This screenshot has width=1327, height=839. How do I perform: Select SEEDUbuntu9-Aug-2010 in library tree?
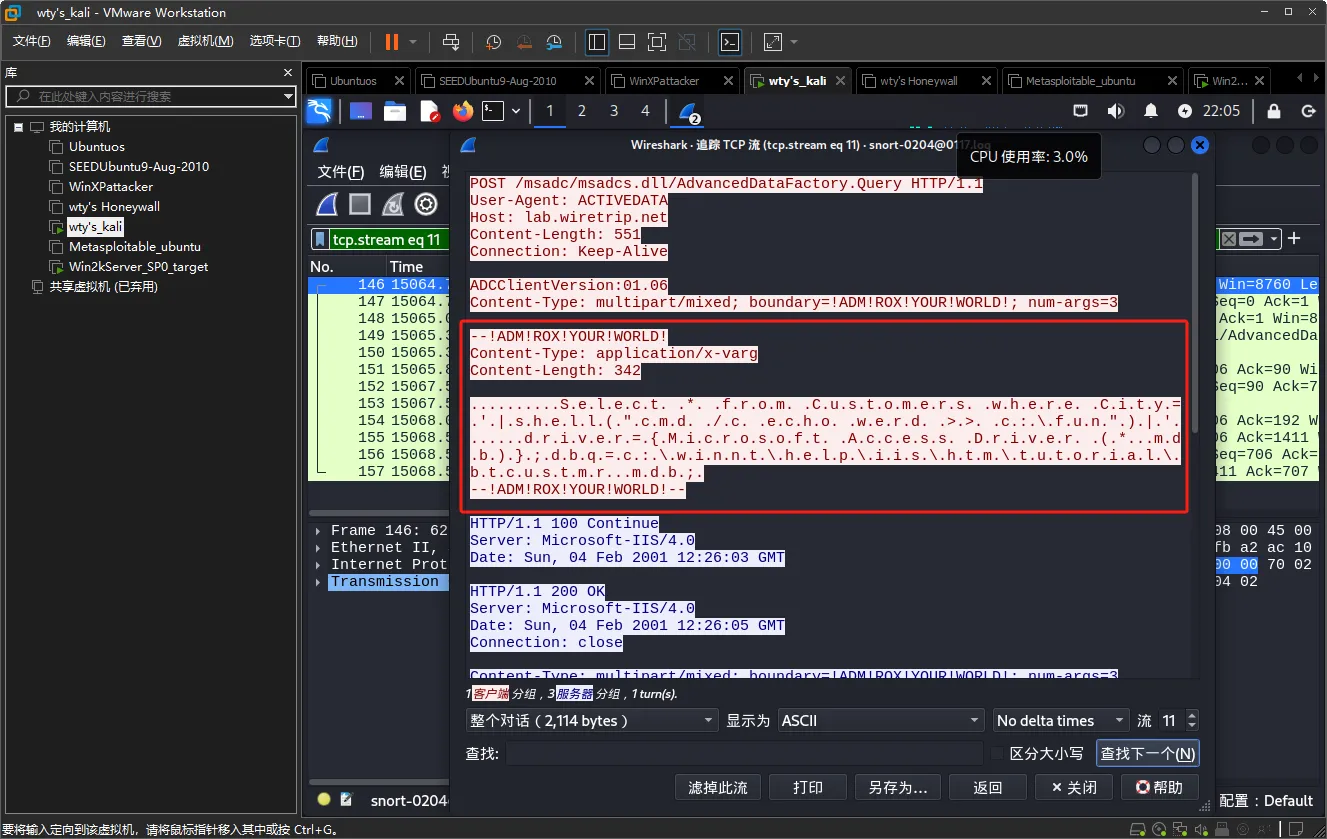[x=138, y=167]
